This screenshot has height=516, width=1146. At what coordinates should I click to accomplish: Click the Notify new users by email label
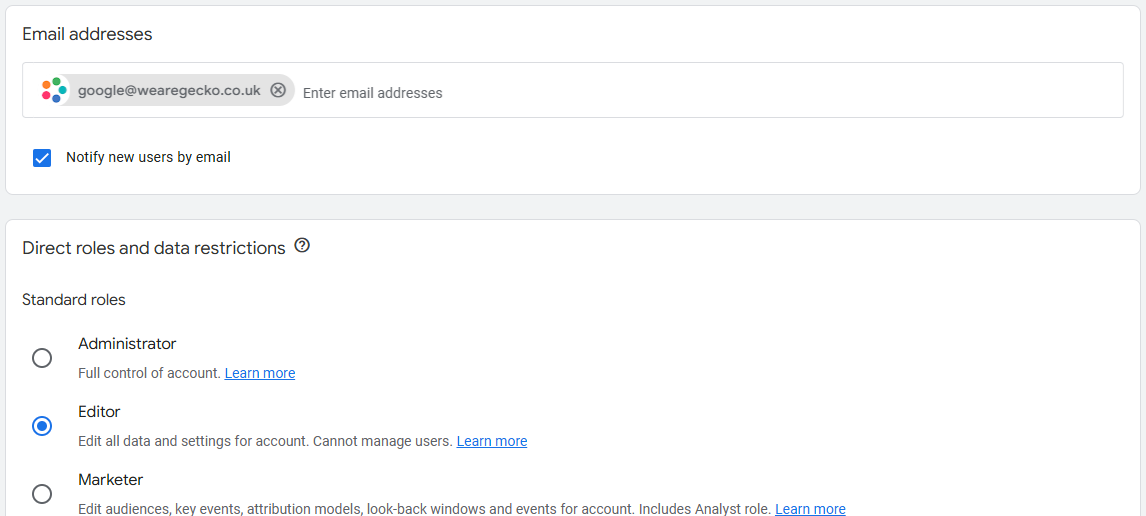(x=148, y=157)
